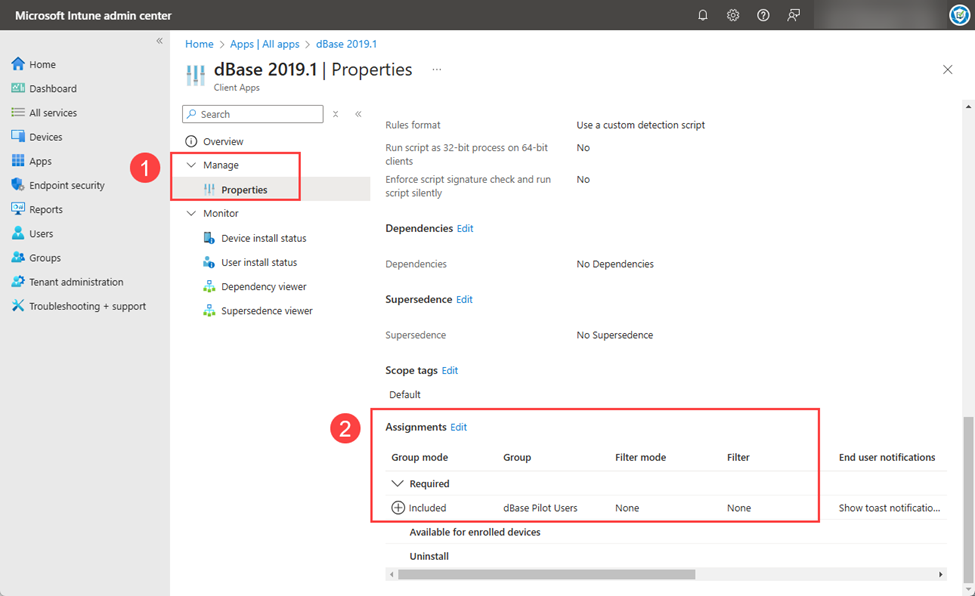Click the Search input field
975x596 pixels.
[x=252, y=114]
